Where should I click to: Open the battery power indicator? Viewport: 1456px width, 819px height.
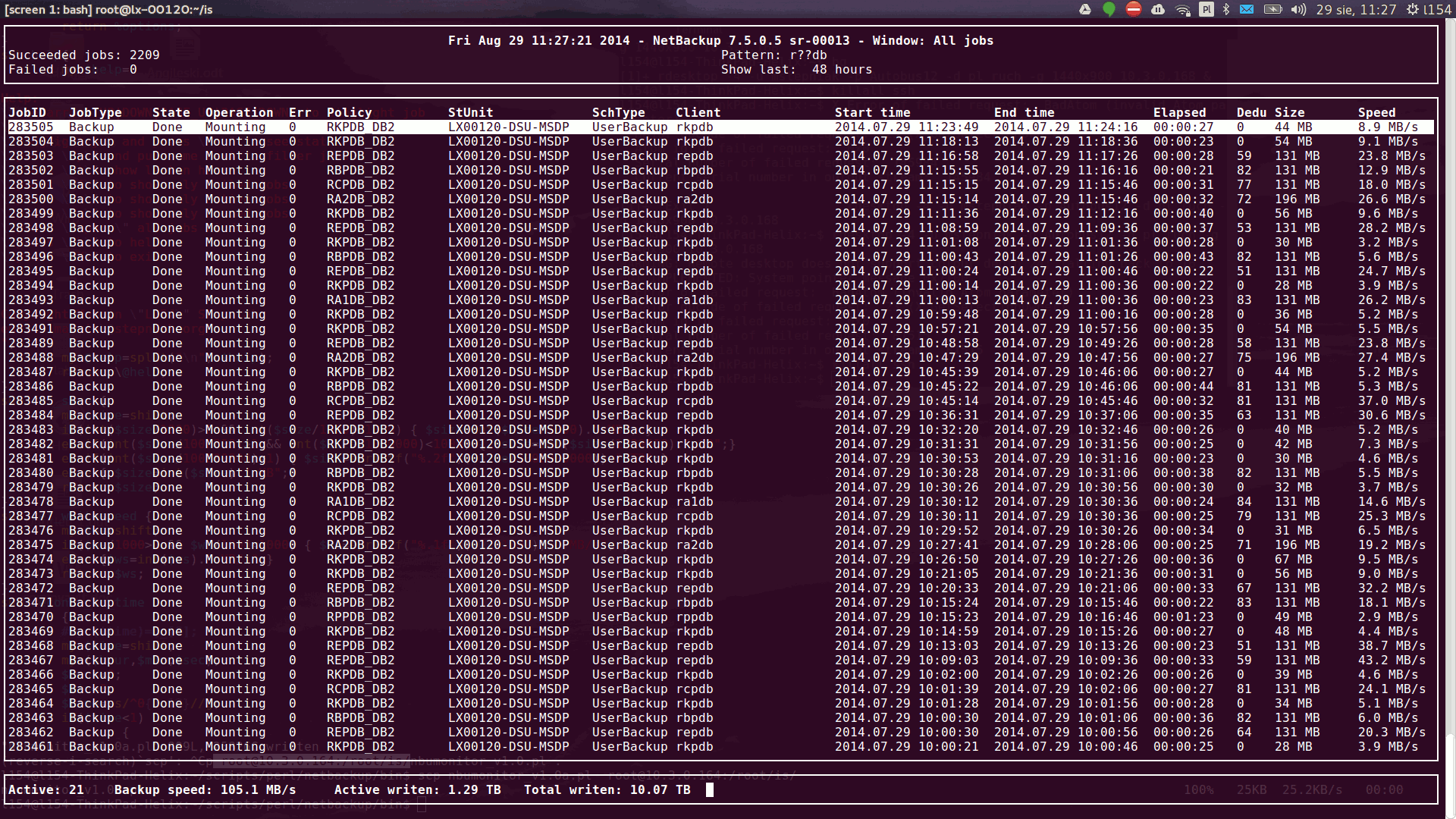pos(1272,9)
